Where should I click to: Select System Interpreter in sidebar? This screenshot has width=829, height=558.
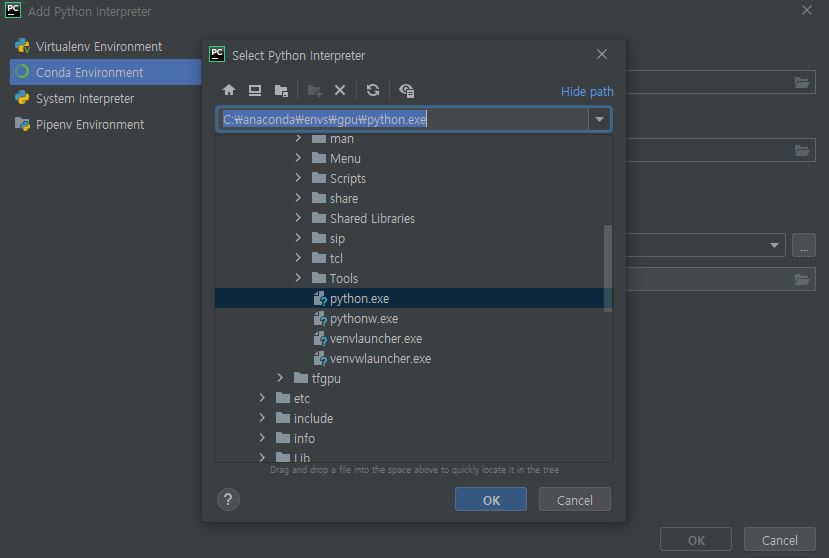coord(105,98)
